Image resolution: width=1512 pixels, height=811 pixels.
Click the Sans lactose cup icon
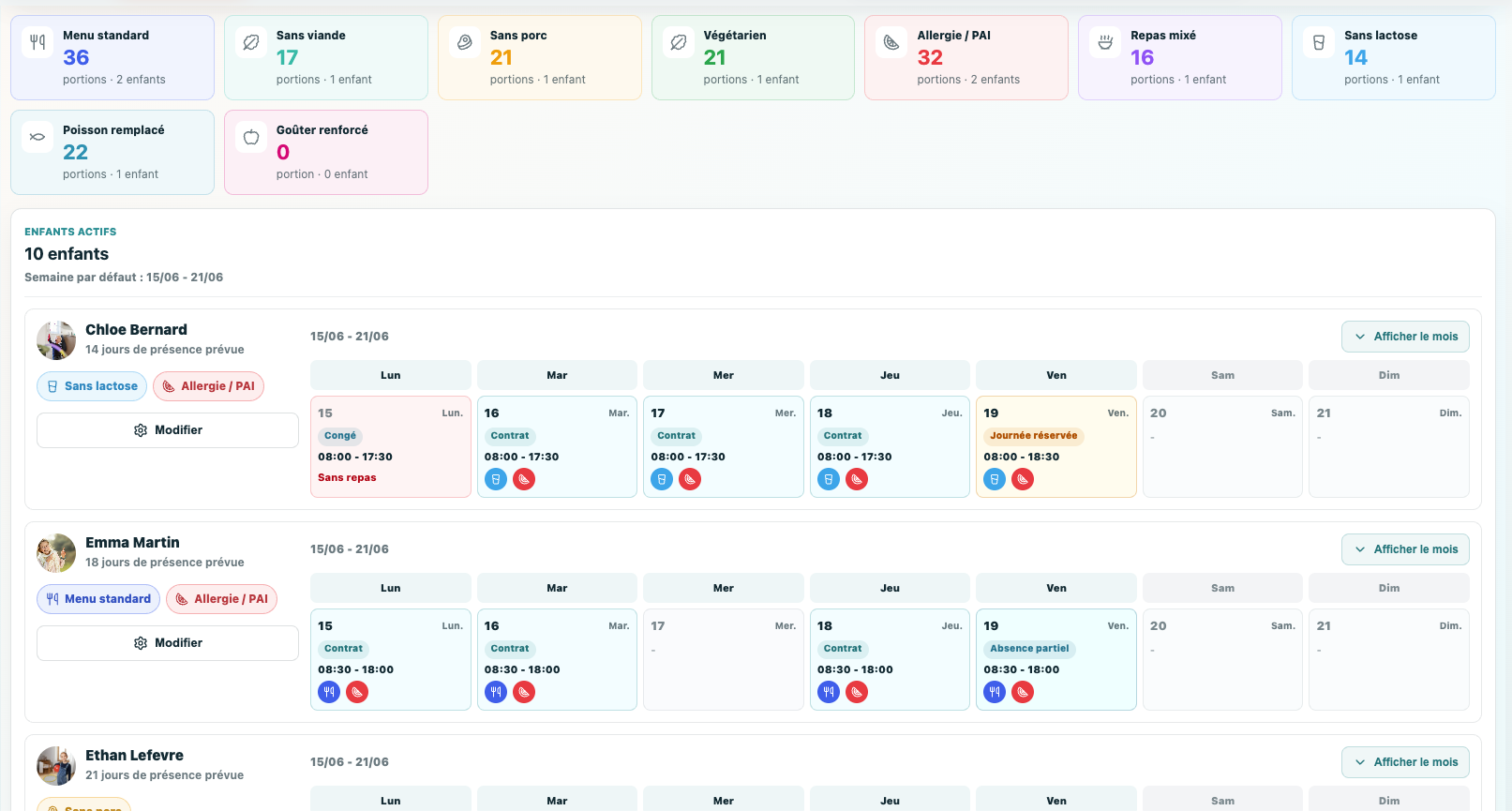pyautogui.click(x=1319, y=42)
